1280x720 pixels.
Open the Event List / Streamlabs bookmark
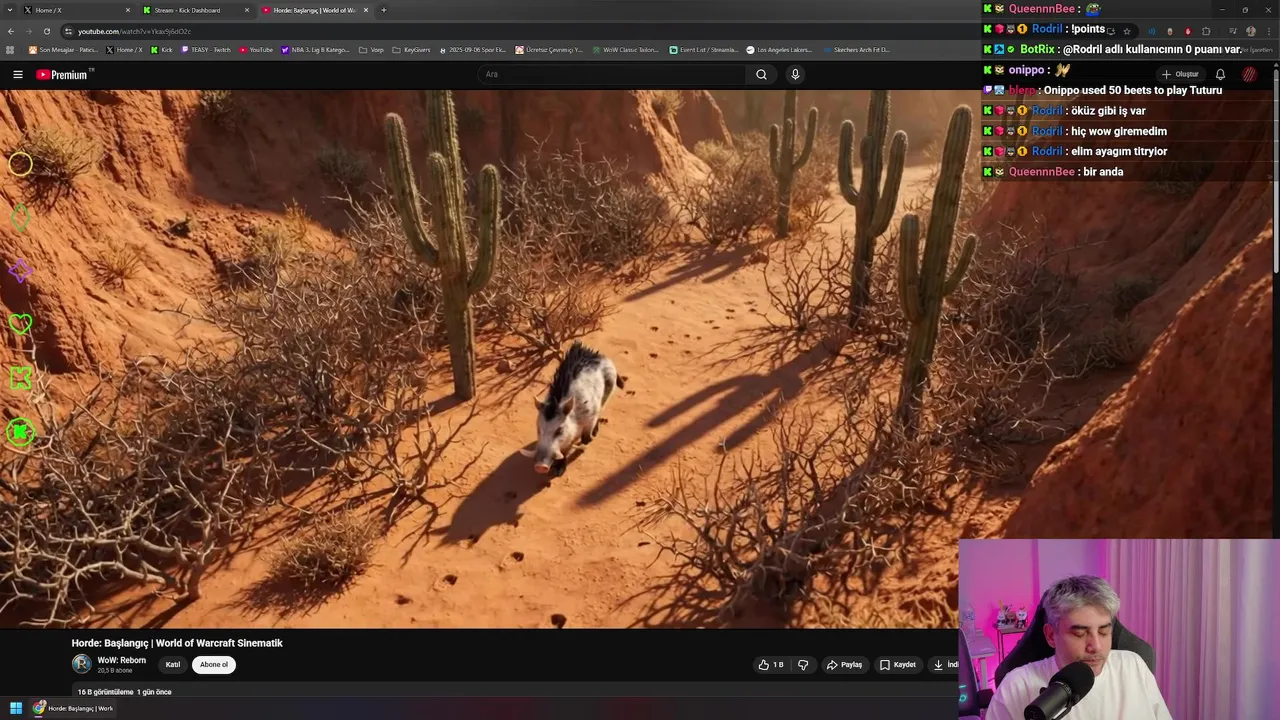pos(704,49)
